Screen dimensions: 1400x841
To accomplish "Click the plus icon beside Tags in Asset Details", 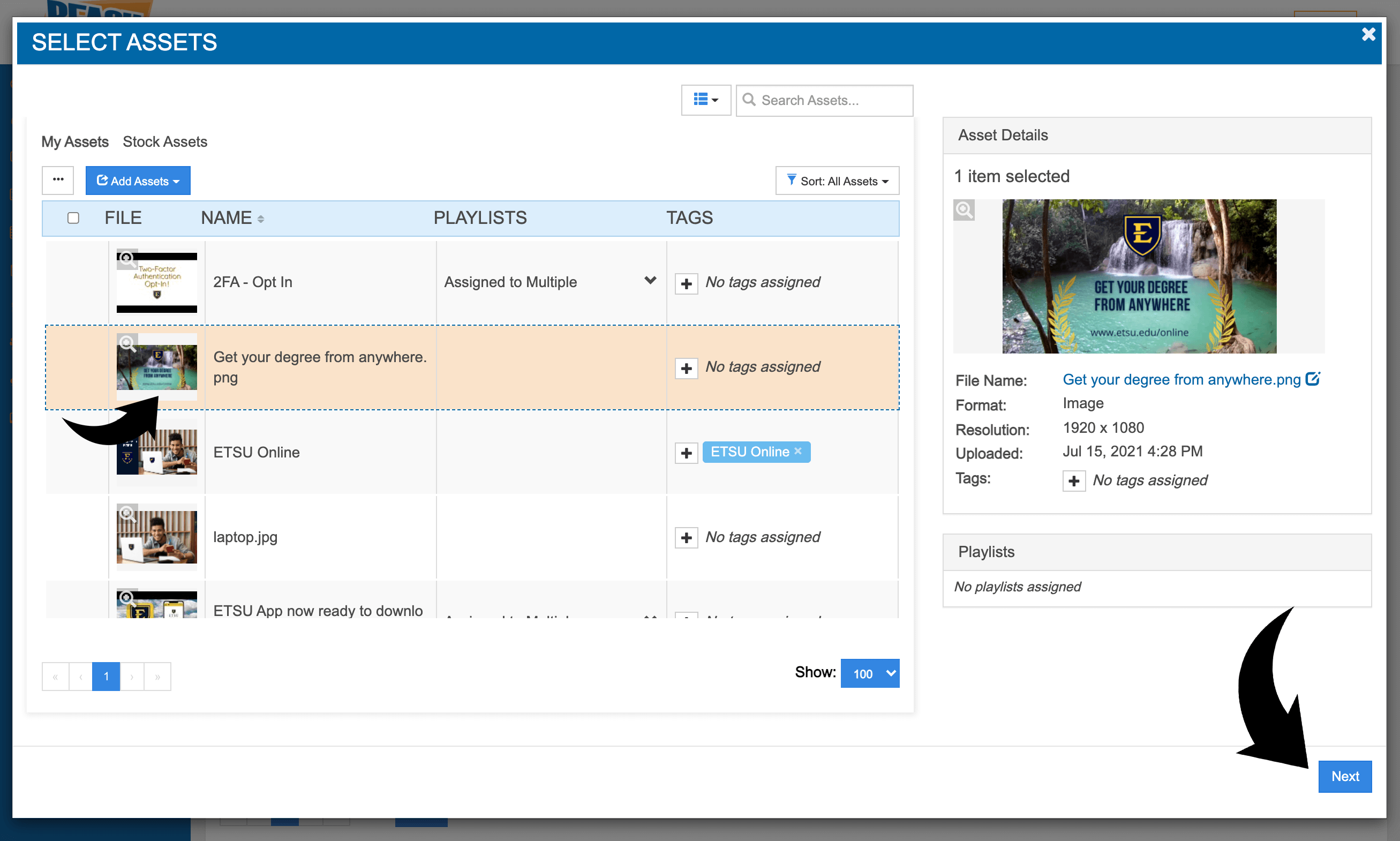I will (1073, 481).
